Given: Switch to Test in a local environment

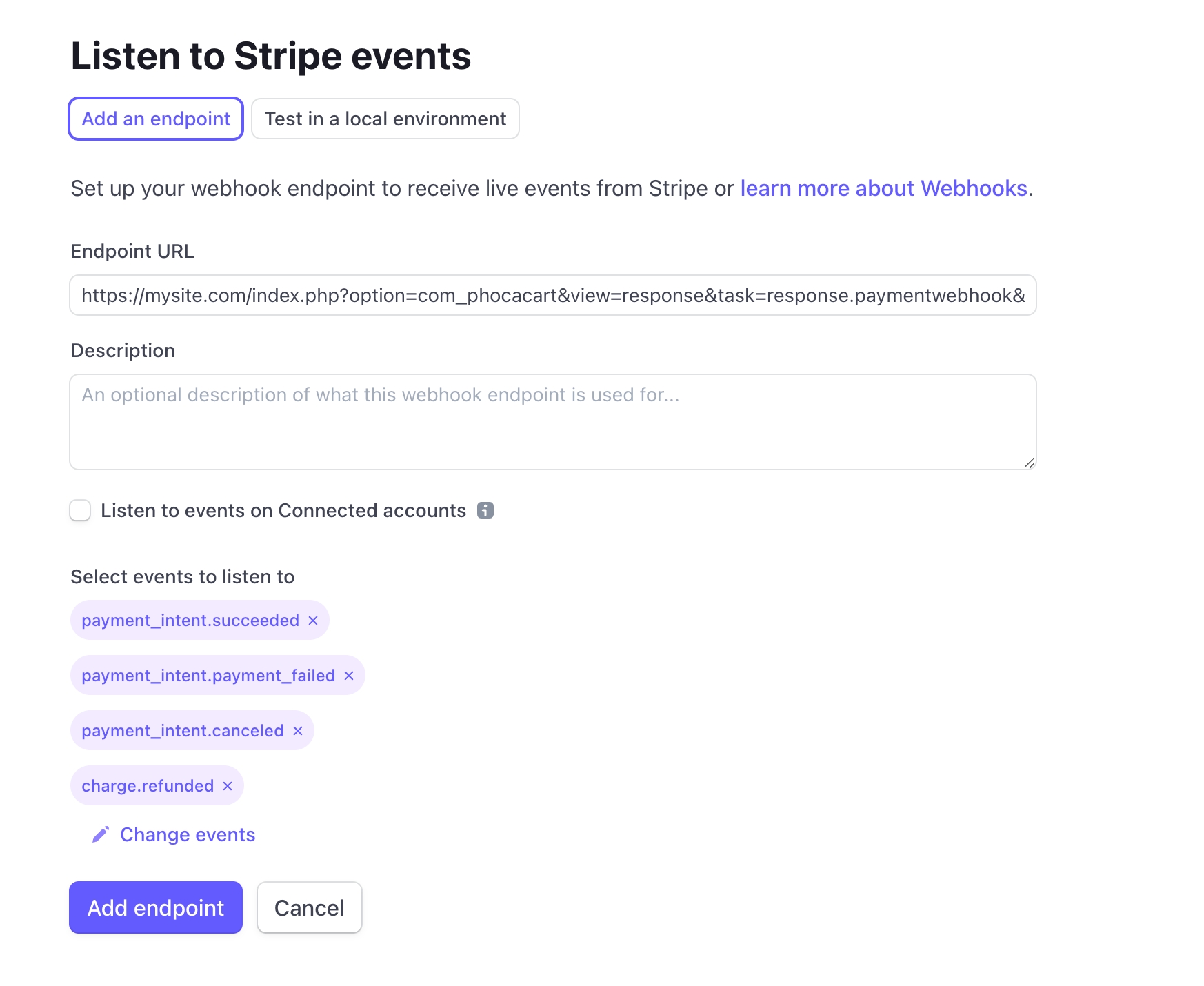Looking at the screenshot, I should [385, 119].
